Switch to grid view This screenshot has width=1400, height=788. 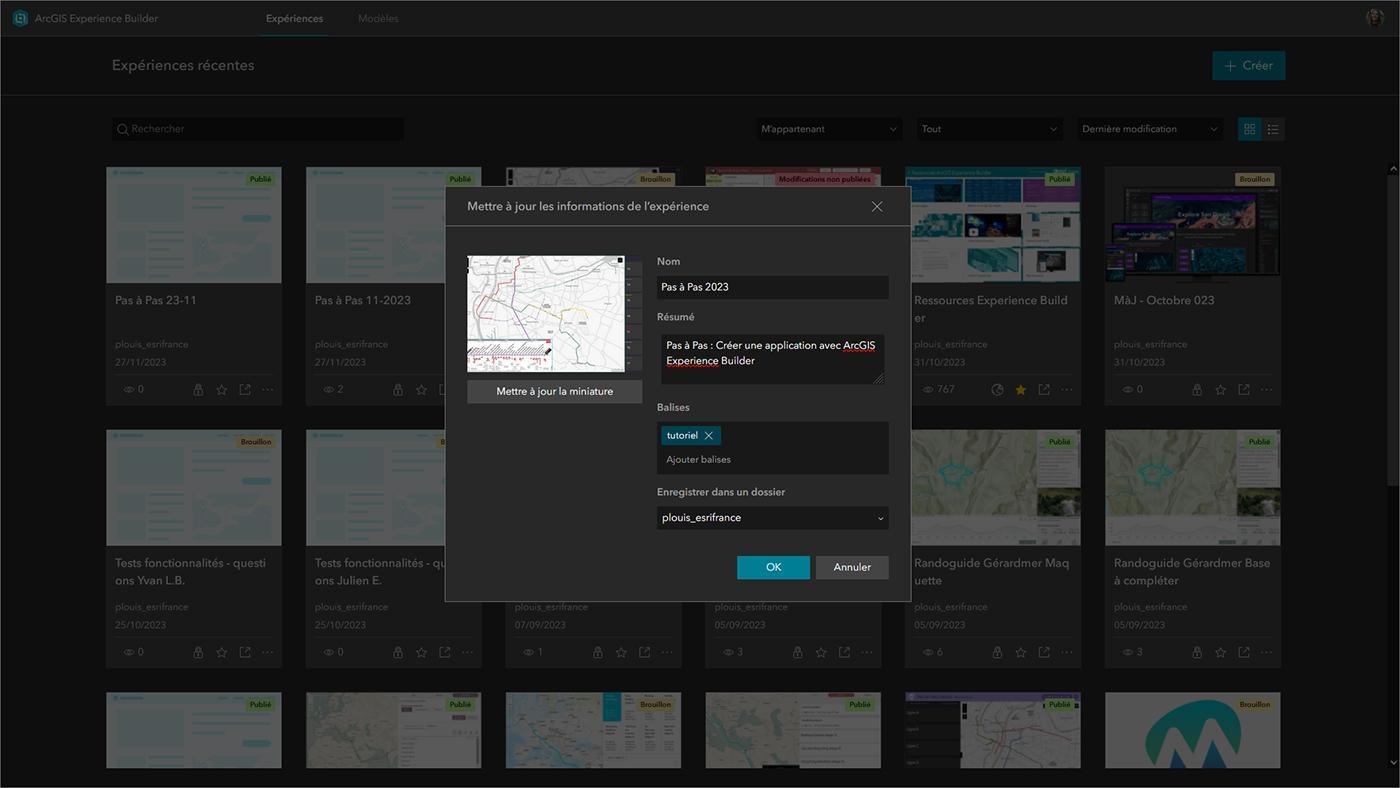pos(1249,129)
